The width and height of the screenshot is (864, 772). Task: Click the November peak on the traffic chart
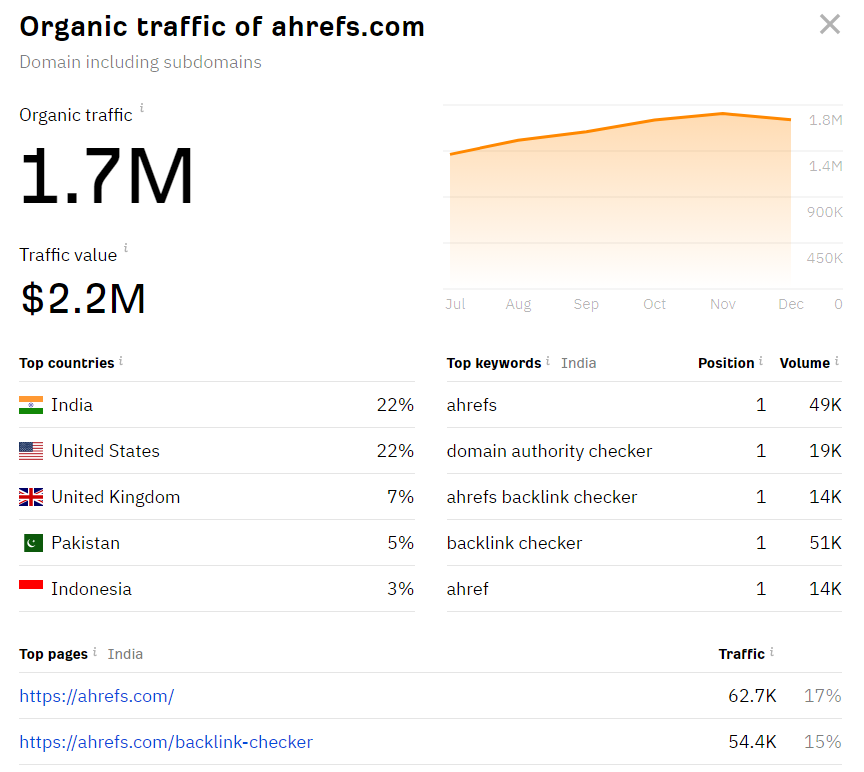point(722,113)
